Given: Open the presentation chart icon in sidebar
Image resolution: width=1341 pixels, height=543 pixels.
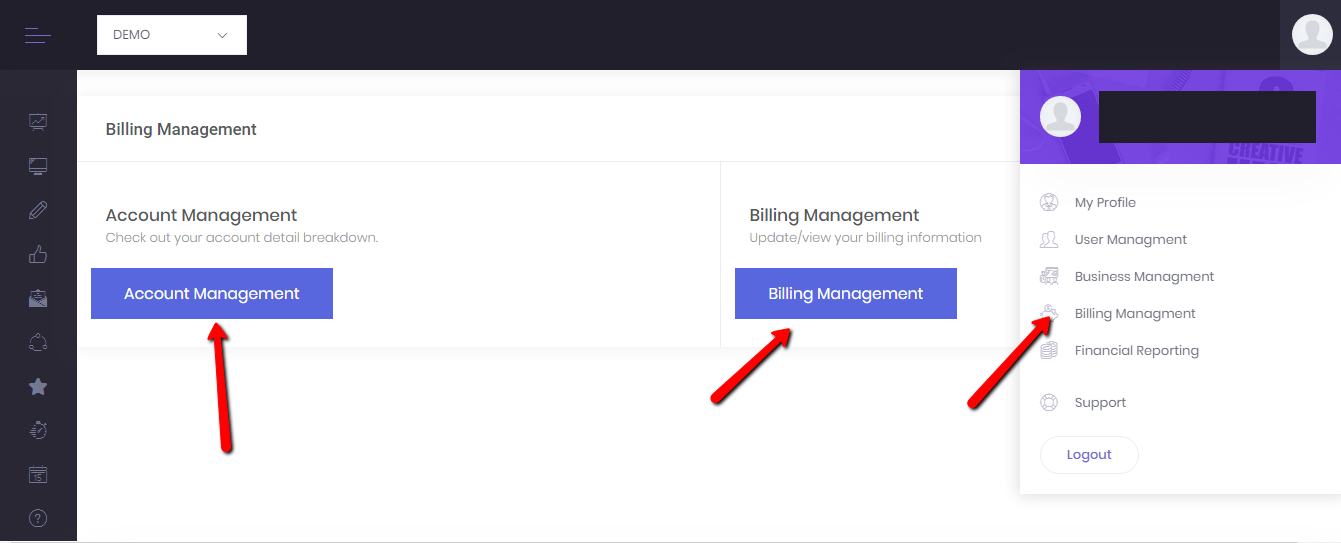Looking at the screenshot, I should (38, 122).
